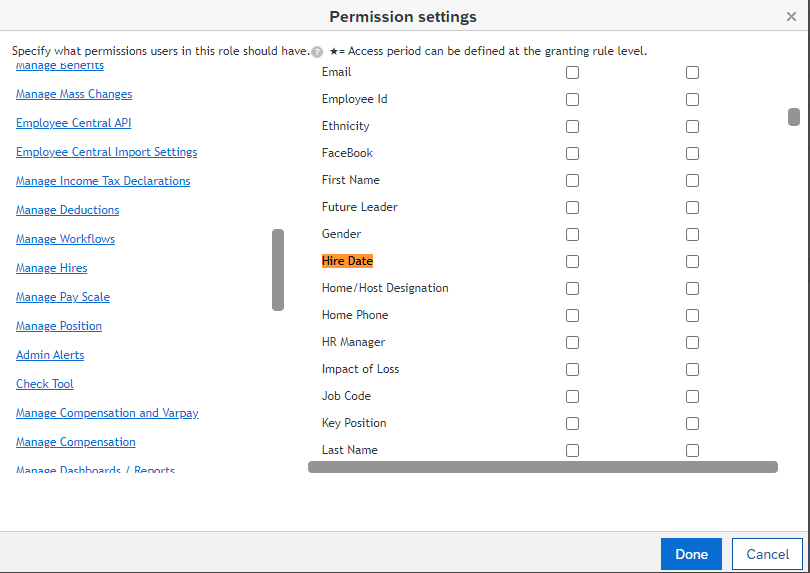Click the help question mark icon
This screenshot has width=810, height=573.
(x=317, y=52)
